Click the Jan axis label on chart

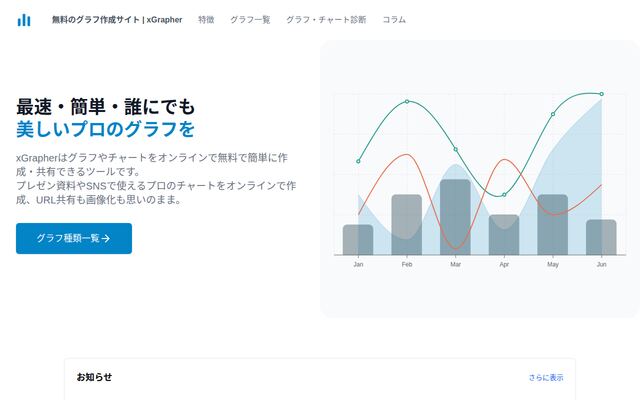tap(358, 264)
